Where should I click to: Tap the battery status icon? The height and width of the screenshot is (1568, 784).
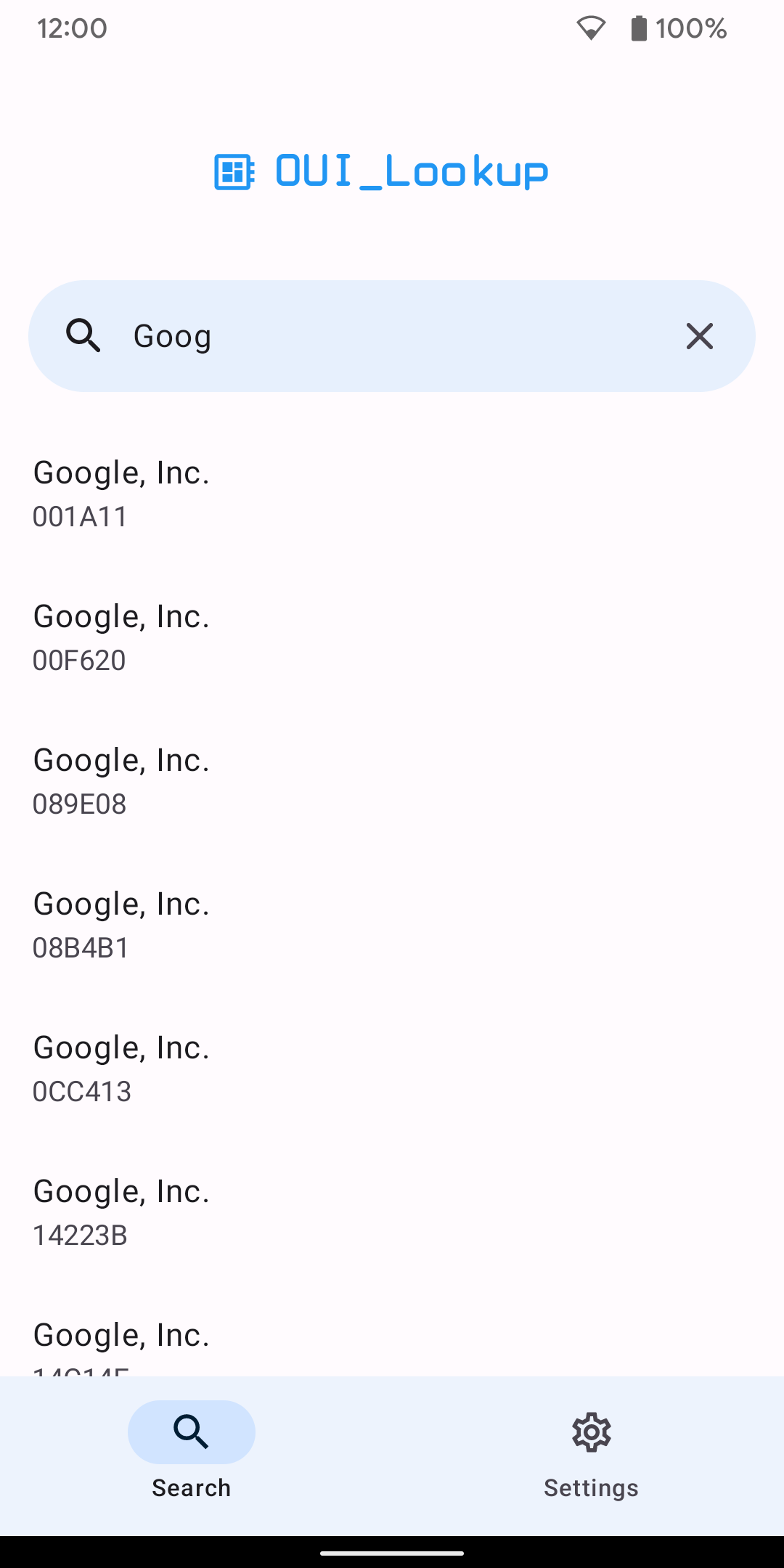click(x=639, y=29)
